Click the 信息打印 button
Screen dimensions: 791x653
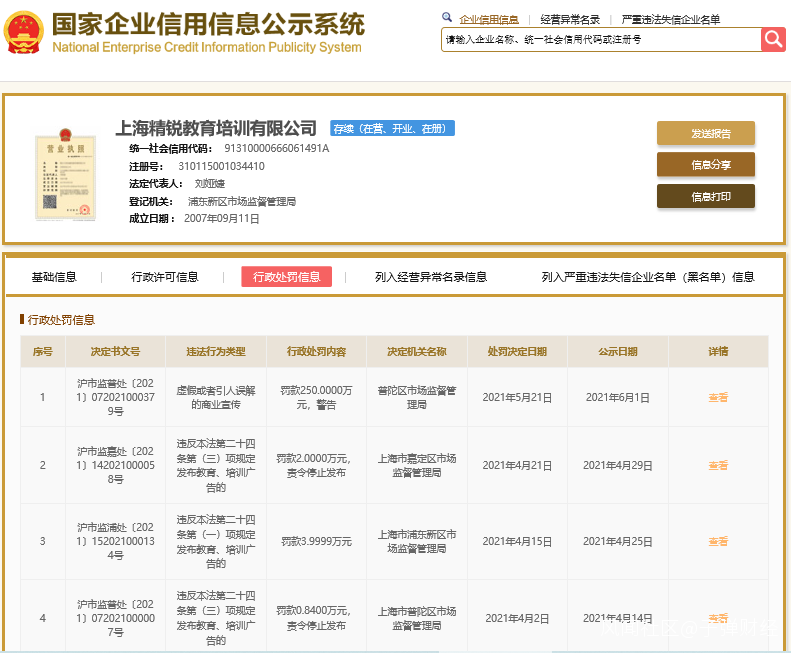[705, 197]
